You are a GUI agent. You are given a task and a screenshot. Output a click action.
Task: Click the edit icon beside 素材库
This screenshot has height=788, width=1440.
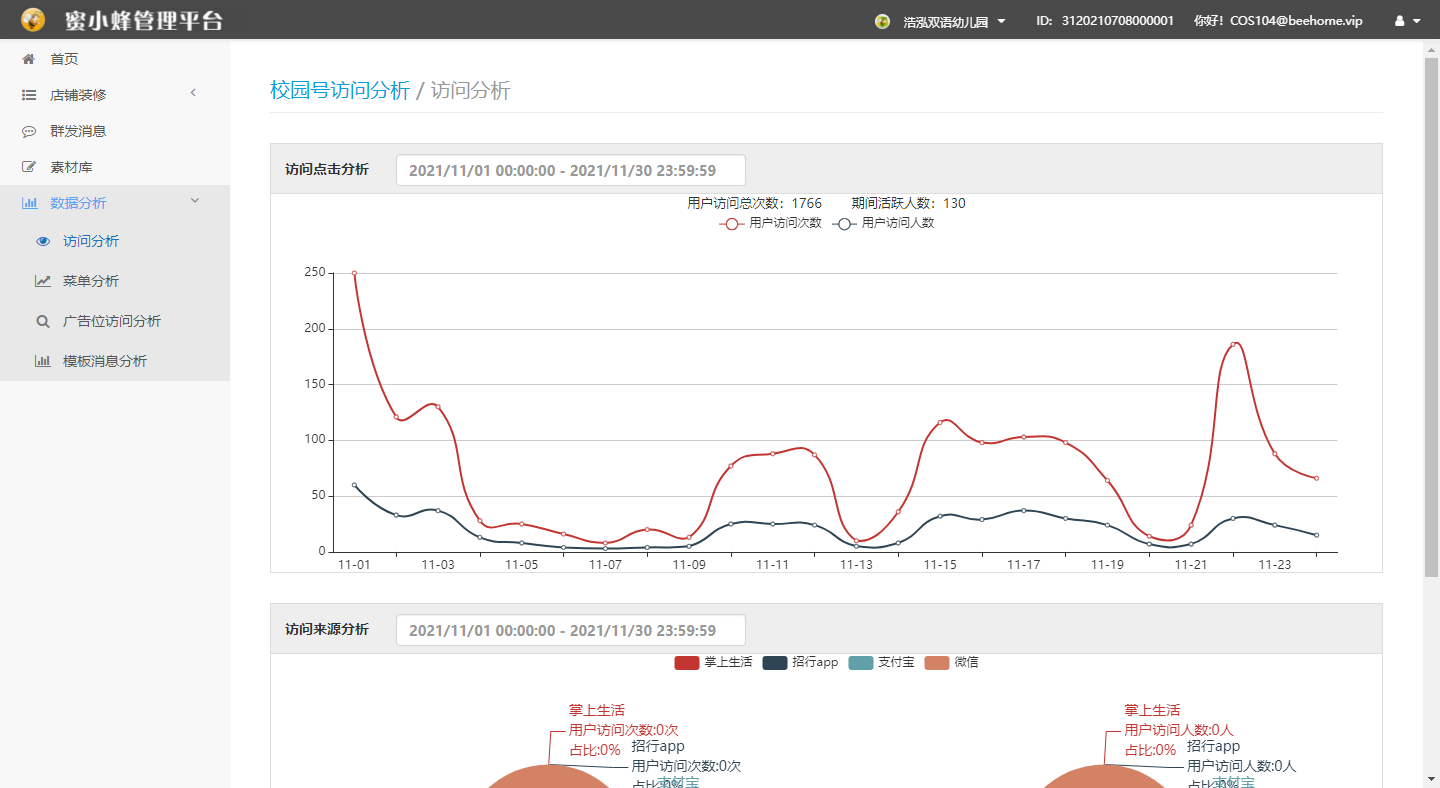[29, 167]
